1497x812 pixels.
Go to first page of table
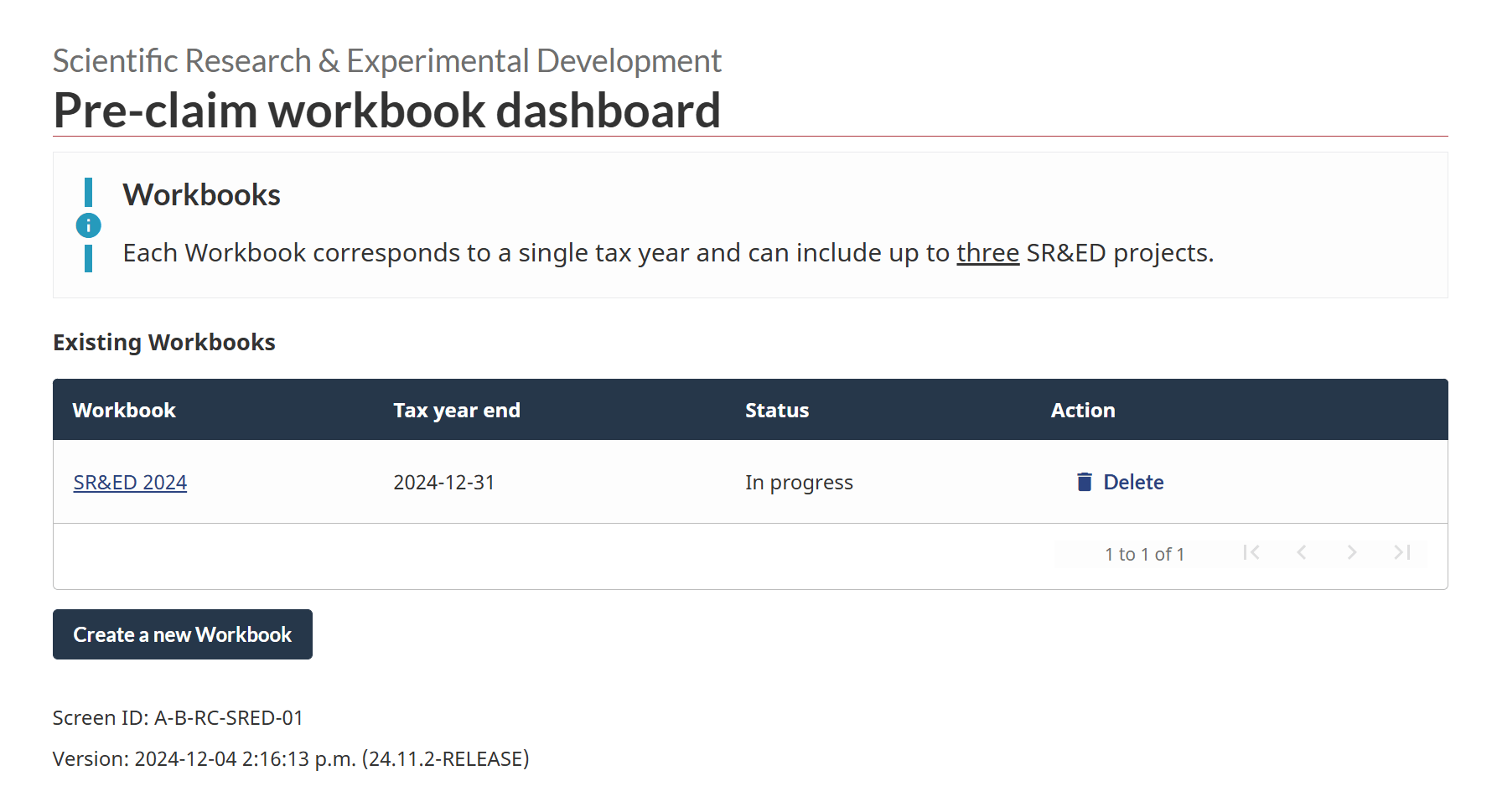(x=1251, y=552)
